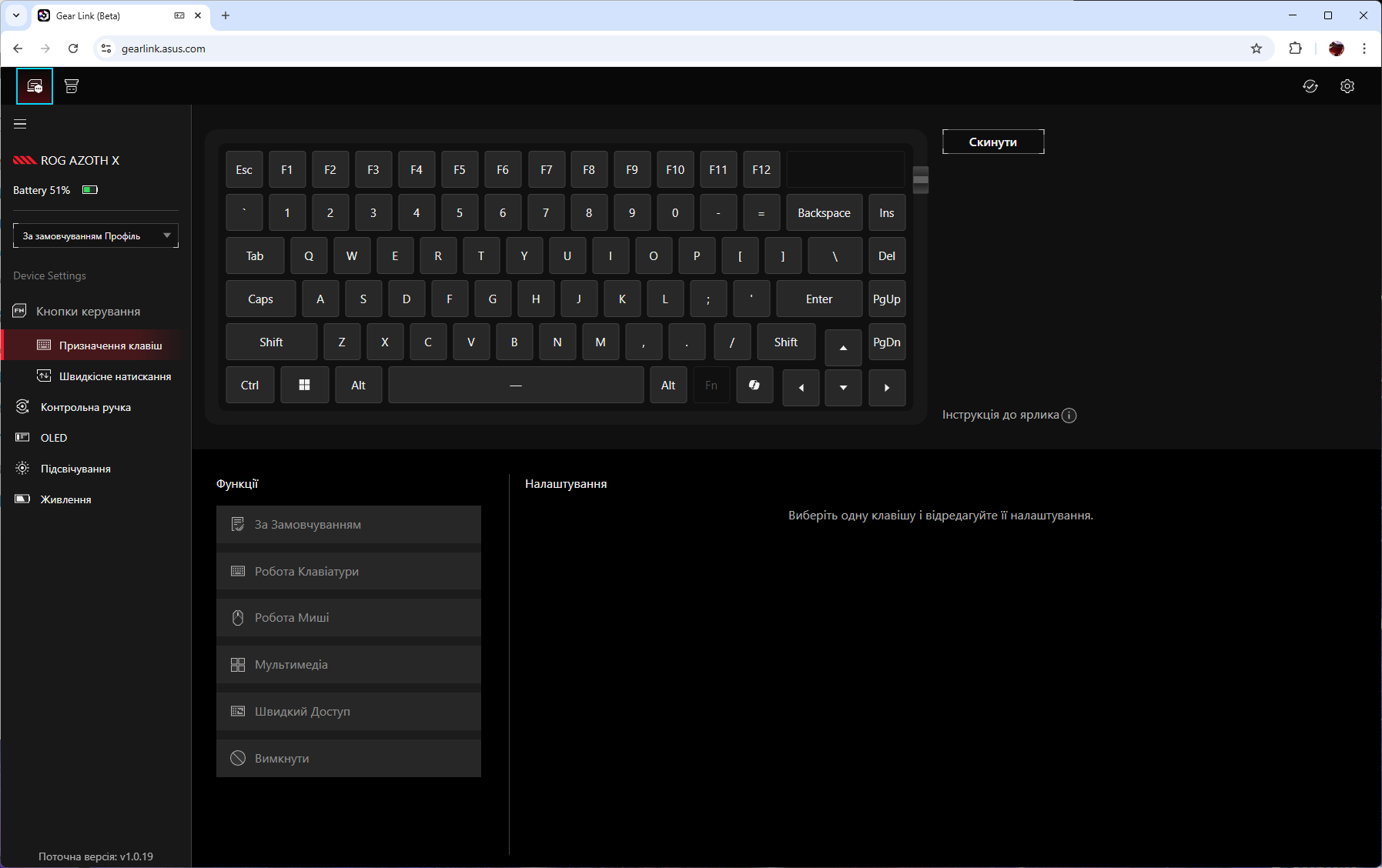Click the Скинути reset button
This screenshot has height=868, width=1382.
point(993,142)
